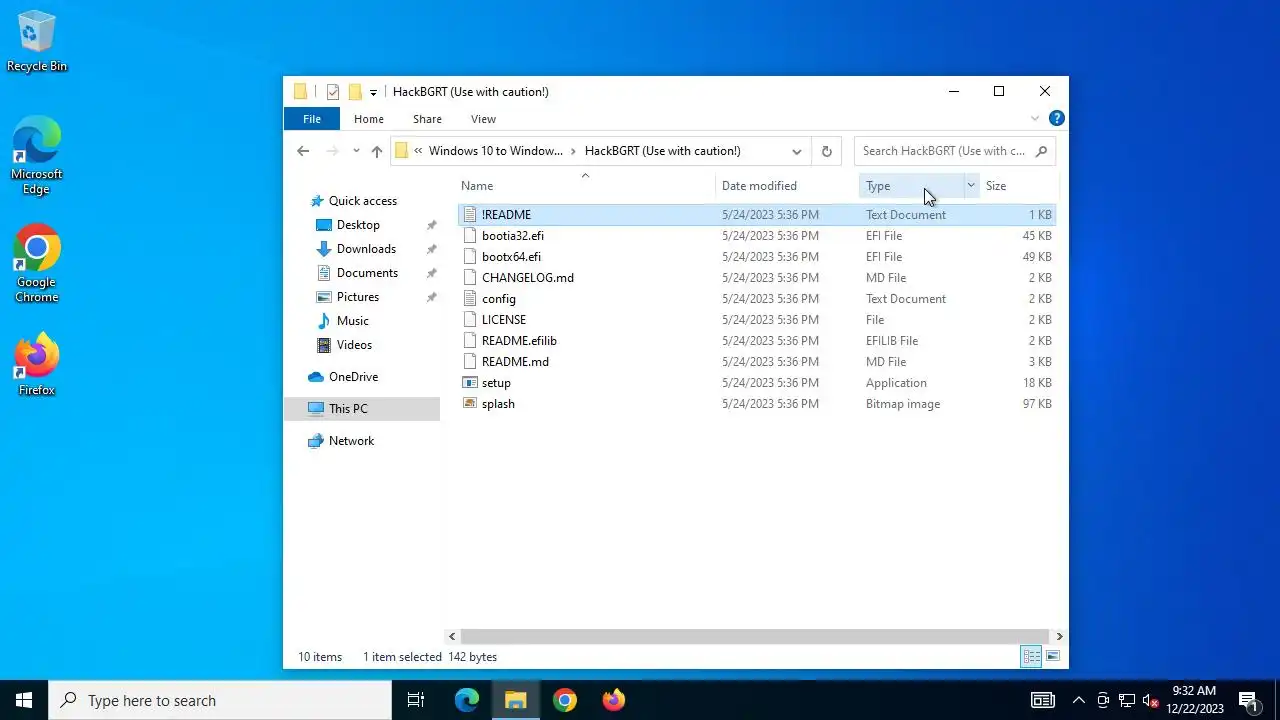1280x720 pixels.
Task: Click the New folder quick access icon
Action: tap(354, 92)
